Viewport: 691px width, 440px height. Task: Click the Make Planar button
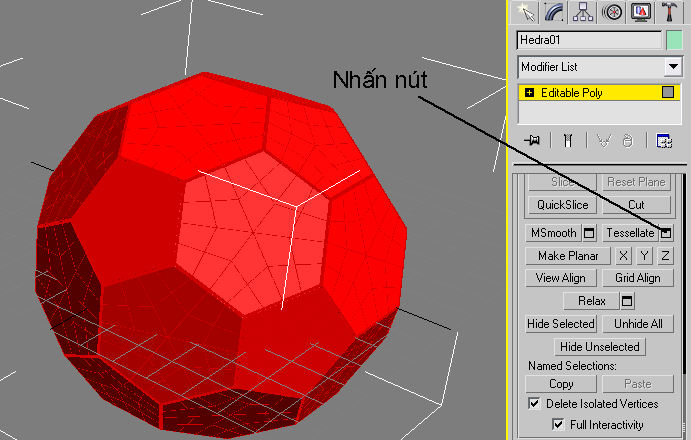pyautogui.click(x=568, y=256)
